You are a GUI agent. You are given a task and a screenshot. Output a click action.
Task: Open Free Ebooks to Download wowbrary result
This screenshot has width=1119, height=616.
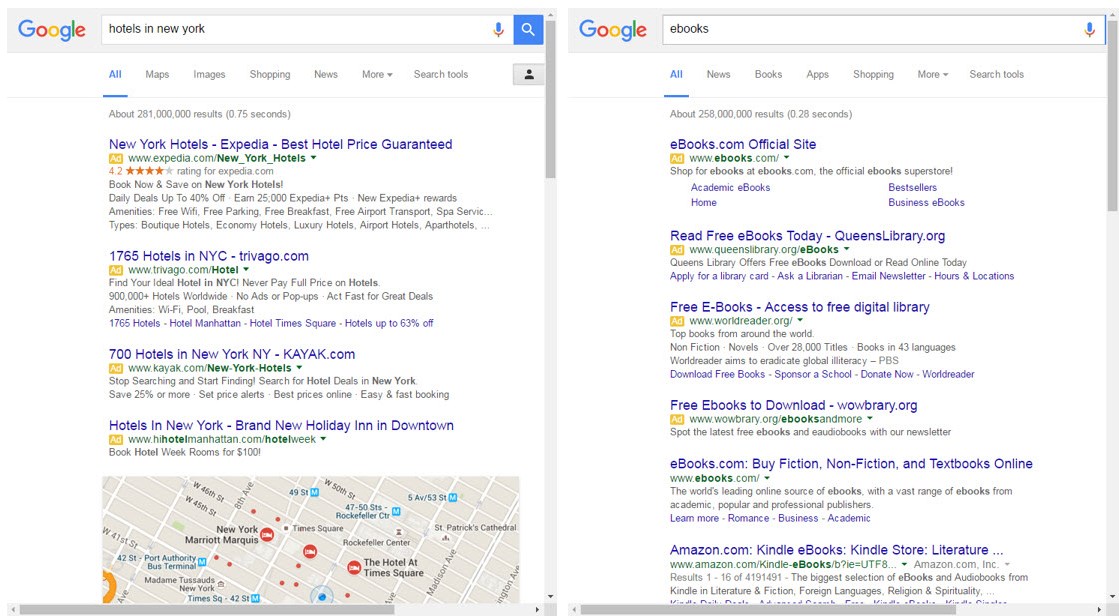pos(794,405)
